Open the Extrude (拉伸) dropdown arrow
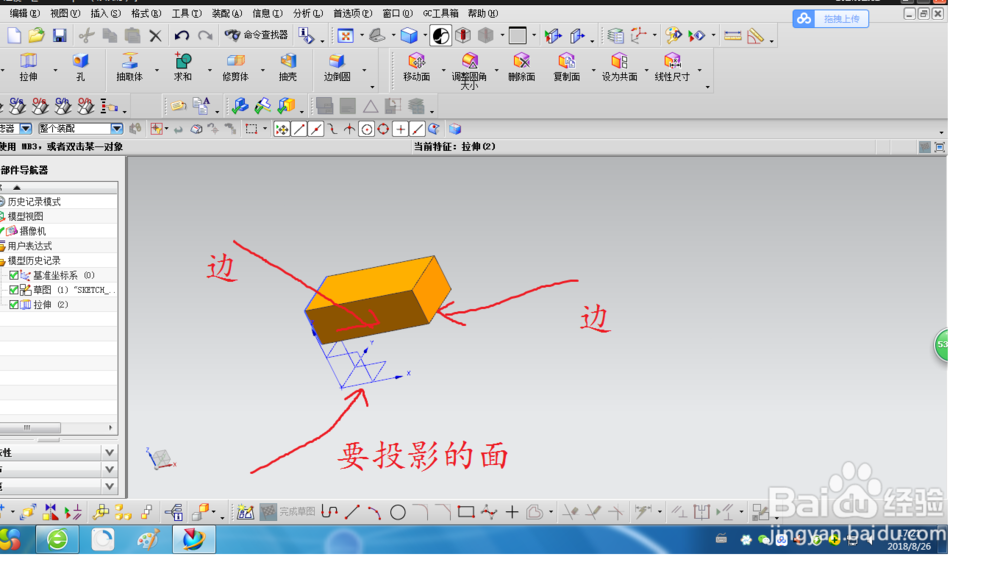This screenshot has height=568, width=1000. [x=55, y=69]
